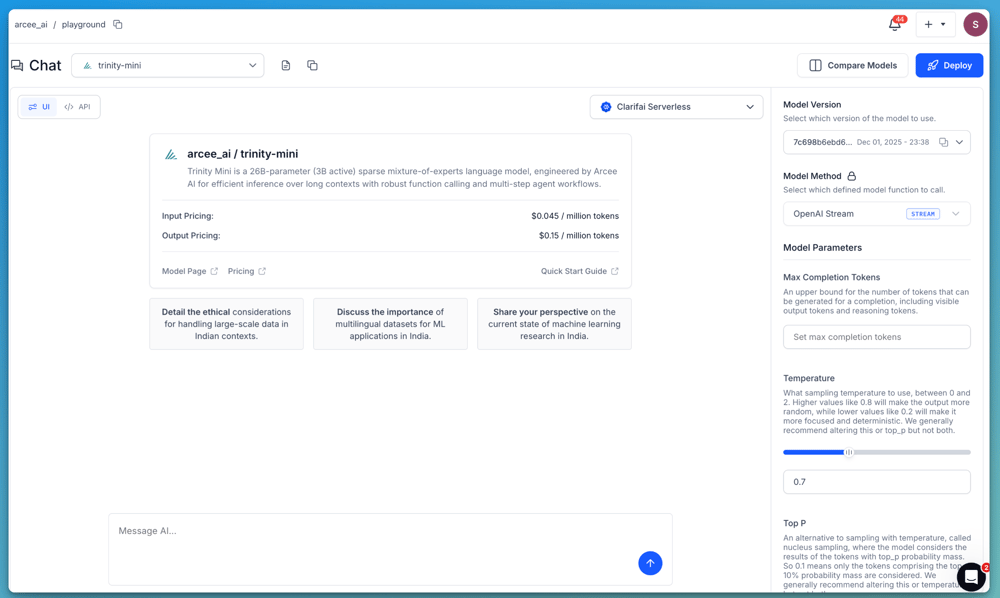The height and width of the screenshot is (598, 1000).
Task: Click the Set max completion tokens field
Action: coord(876,337)
